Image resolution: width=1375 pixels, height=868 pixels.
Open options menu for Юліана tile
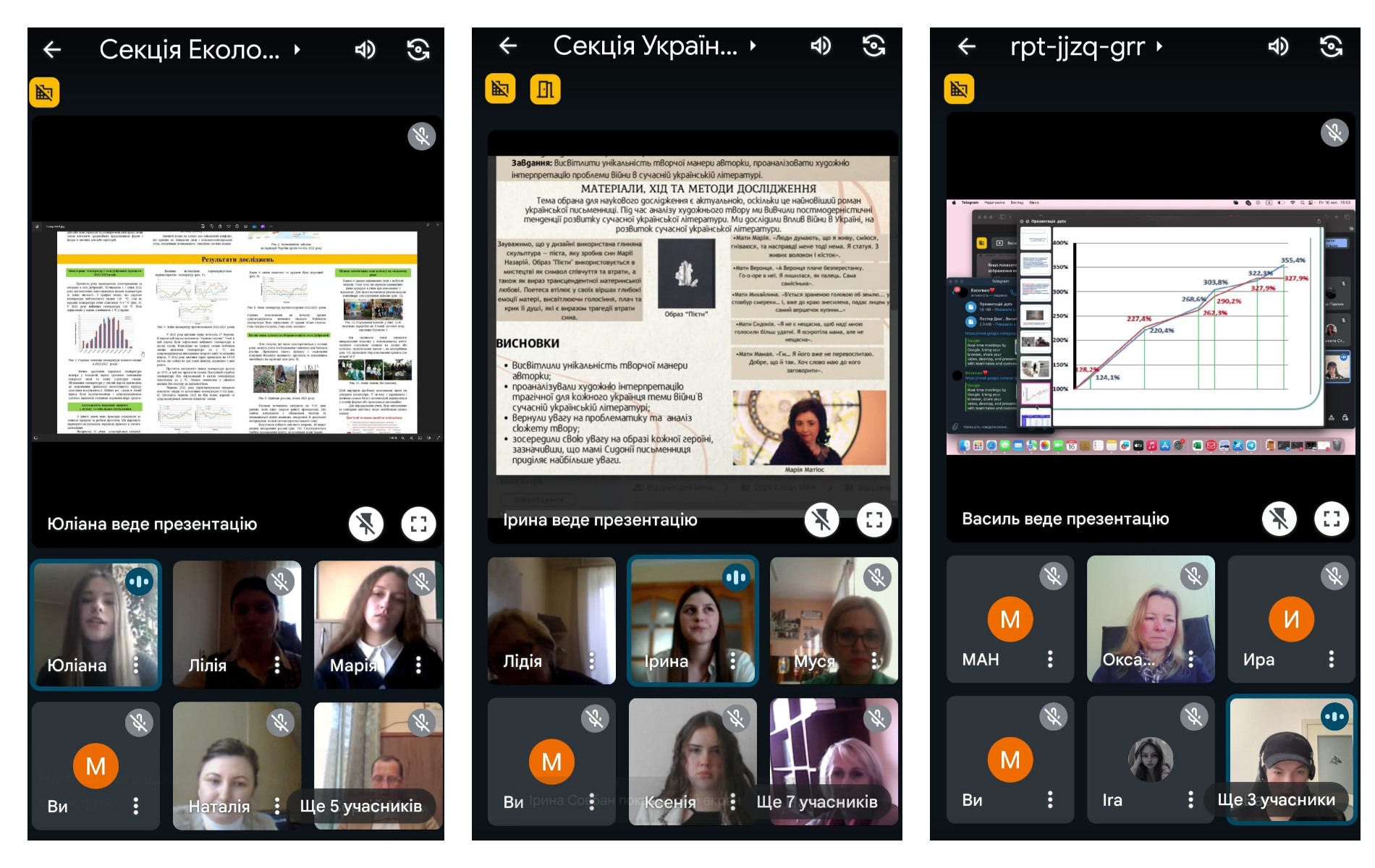pyautogui.click(x=136, y=665)
